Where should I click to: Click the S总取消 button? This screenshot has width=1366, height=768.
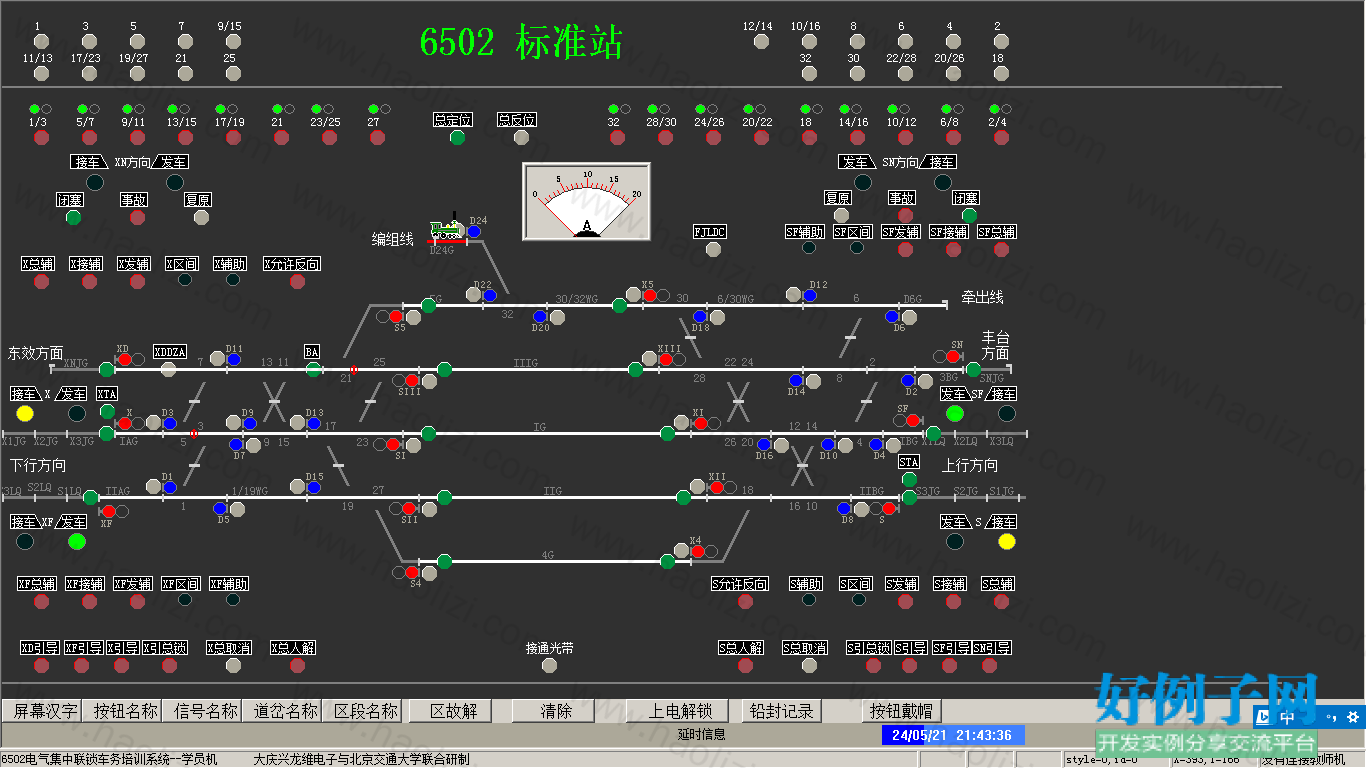click(809, 665)
